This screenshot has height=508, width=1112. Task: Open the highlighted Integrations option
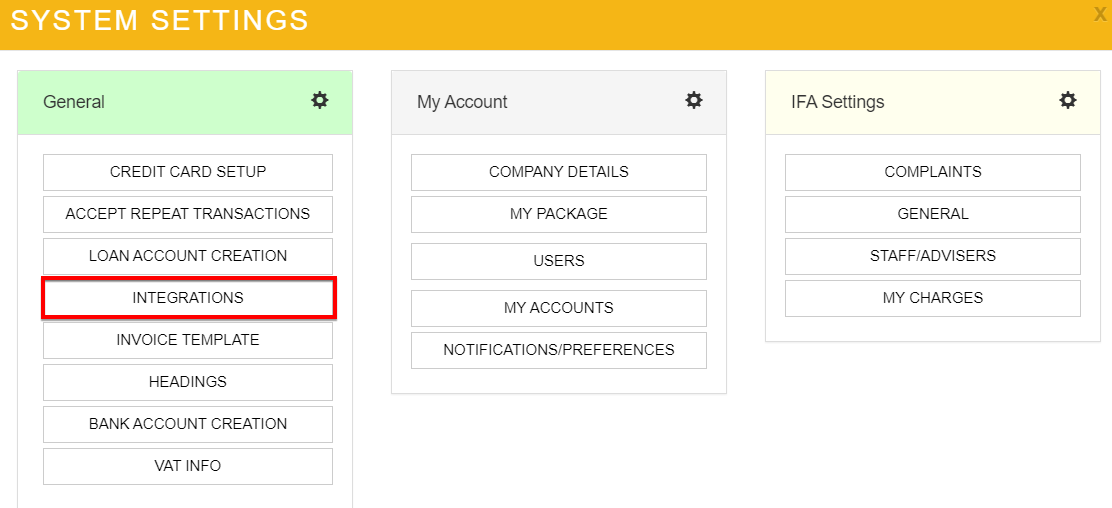188,298
